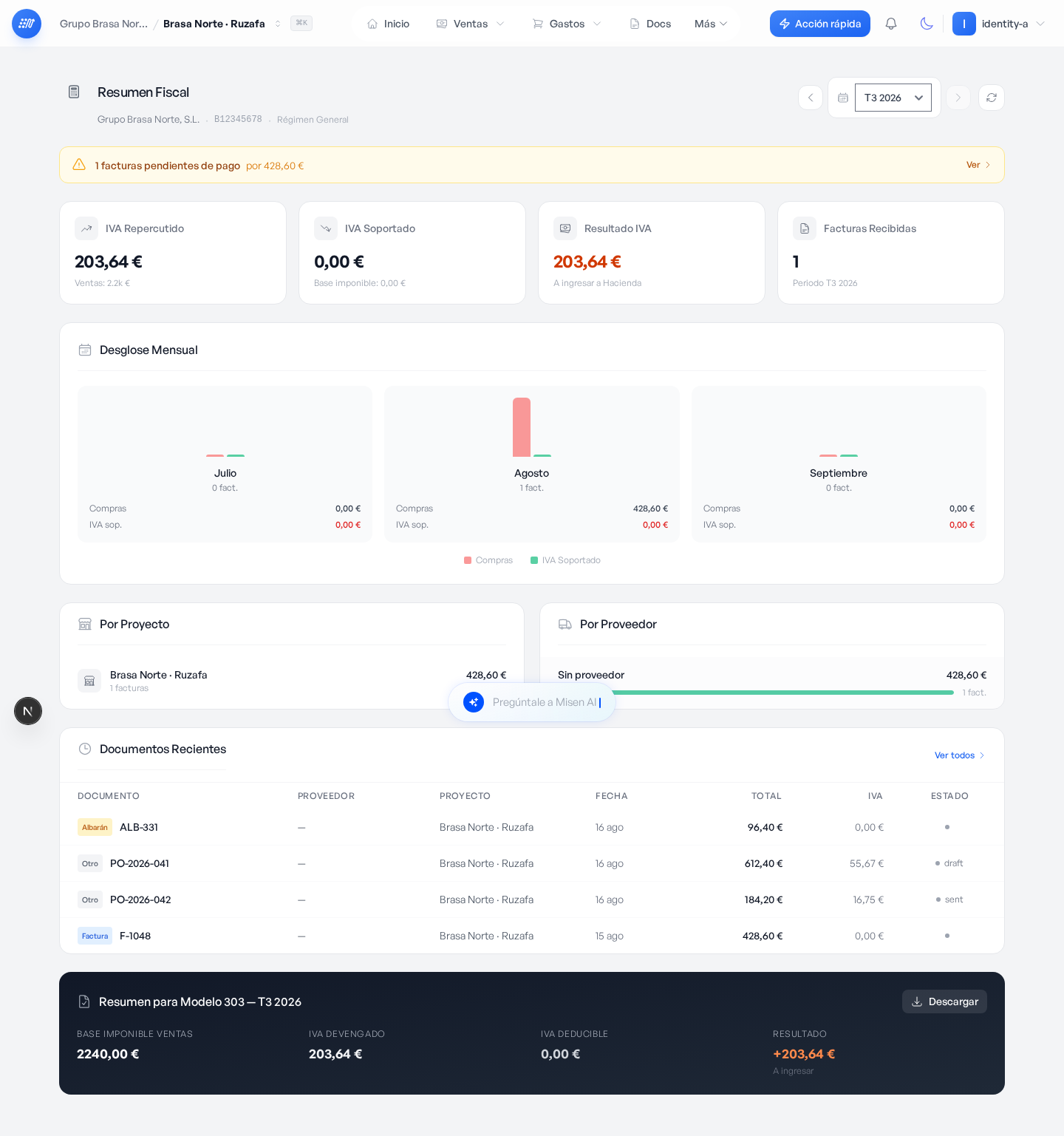This screenshot has height=1136, width=1064.
Task: Click the Agosto Compras bar
Action: 522,427
